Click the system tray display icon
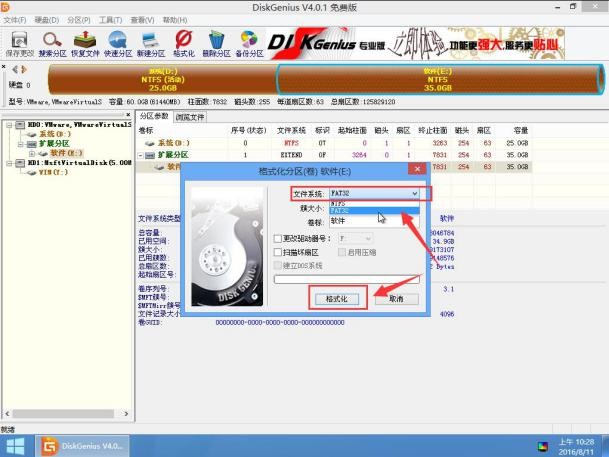Image resolution: width=609 pixels, height=457 pixels. coord(543,447)
